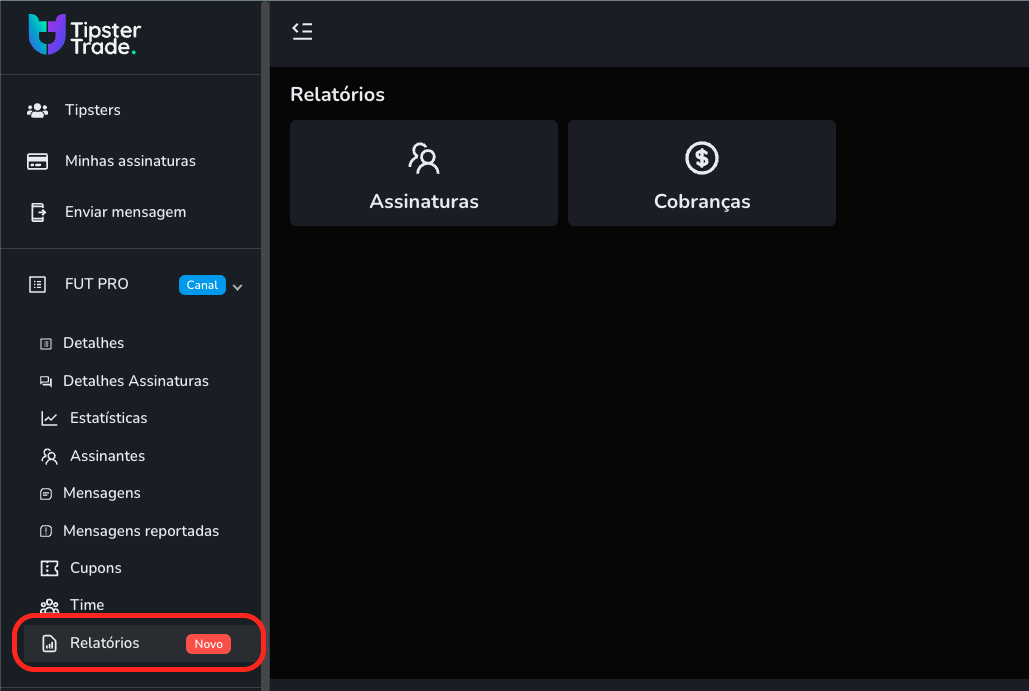Click the Tipster Trade logo
This screenshot has height=691, width=1029.
tap(85, 35)
